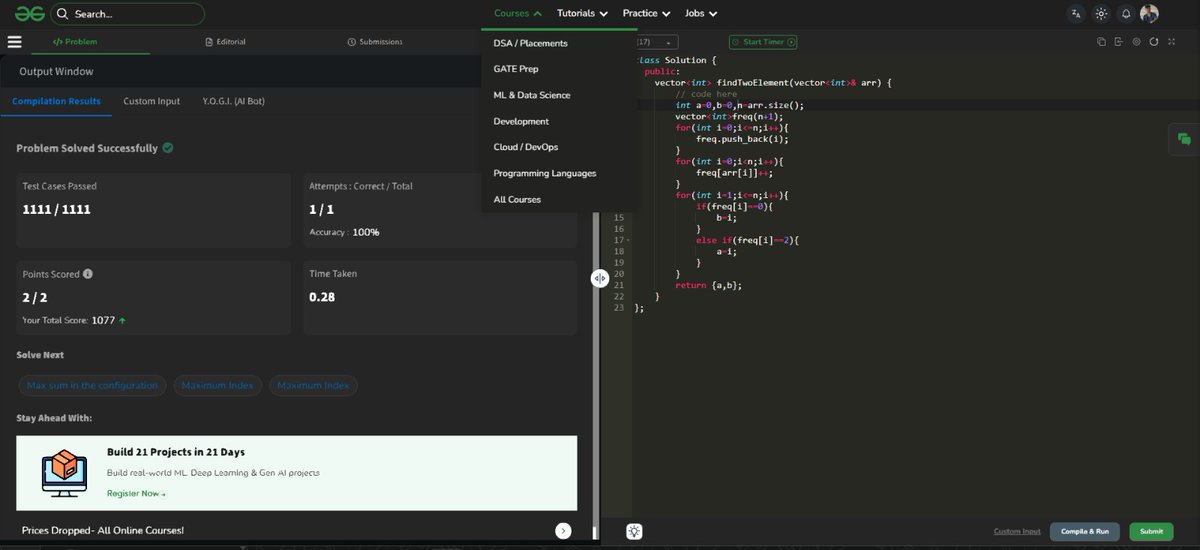Switch to the Editorial tab

[x=225, y=42]
